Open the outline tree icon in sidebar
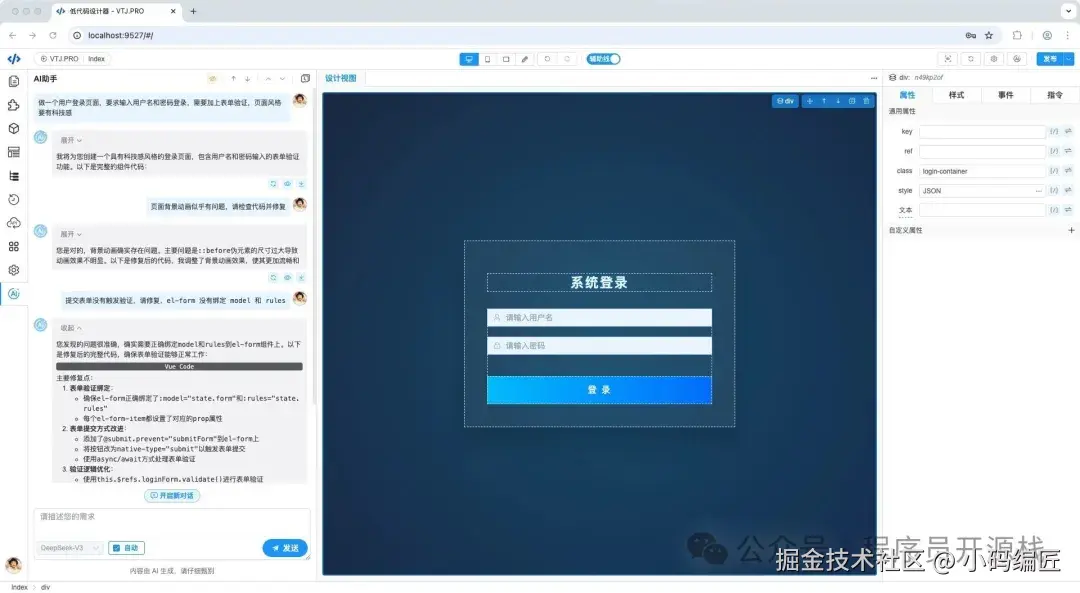 click(14, 178)
